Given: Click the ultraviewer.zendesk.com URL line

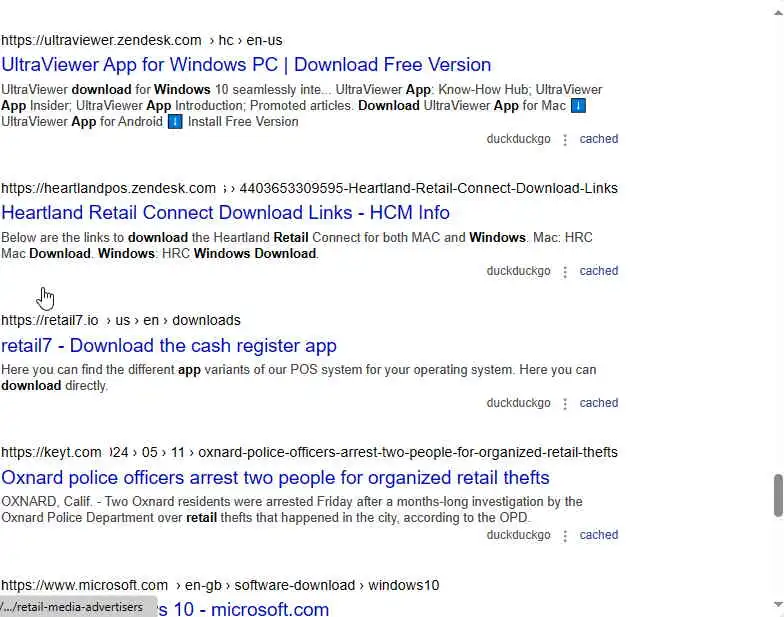Looking at the screenshot, I should pos(142,40).
